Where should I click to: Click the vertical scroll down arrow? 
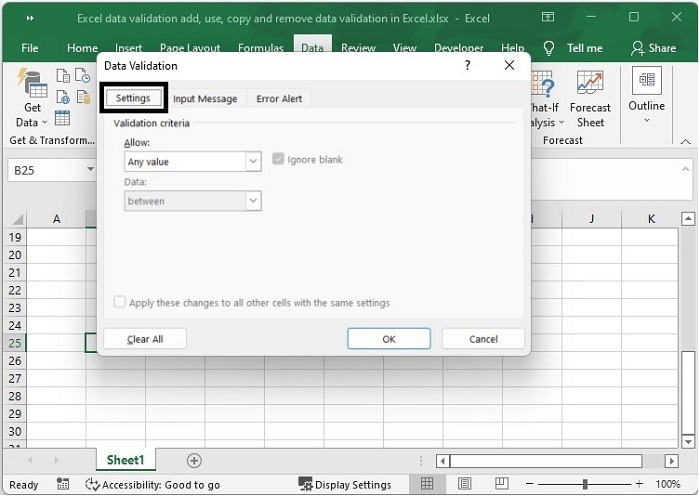pyautogui.click(x=688, y=442)
